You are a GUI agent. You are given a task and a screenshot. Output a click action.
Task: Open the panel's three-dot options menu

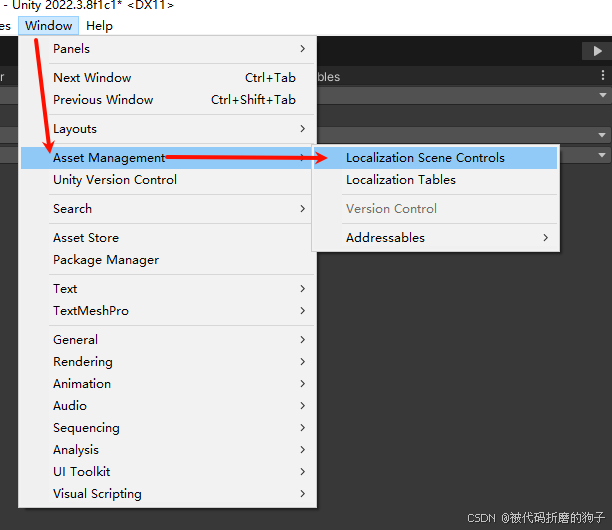pyautogui.click(x=603, y=75)
